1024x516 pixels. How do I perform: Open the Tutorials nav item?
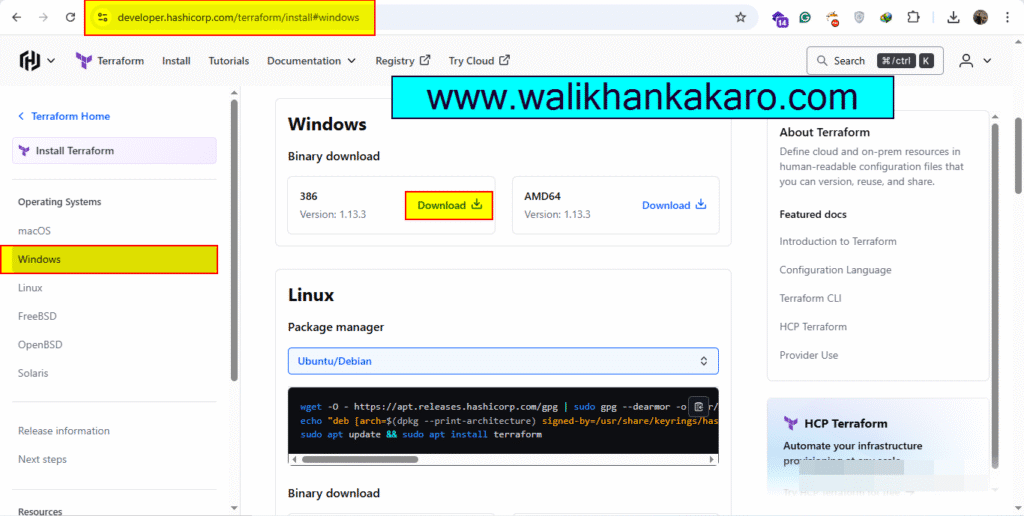[x=228, y=61]
